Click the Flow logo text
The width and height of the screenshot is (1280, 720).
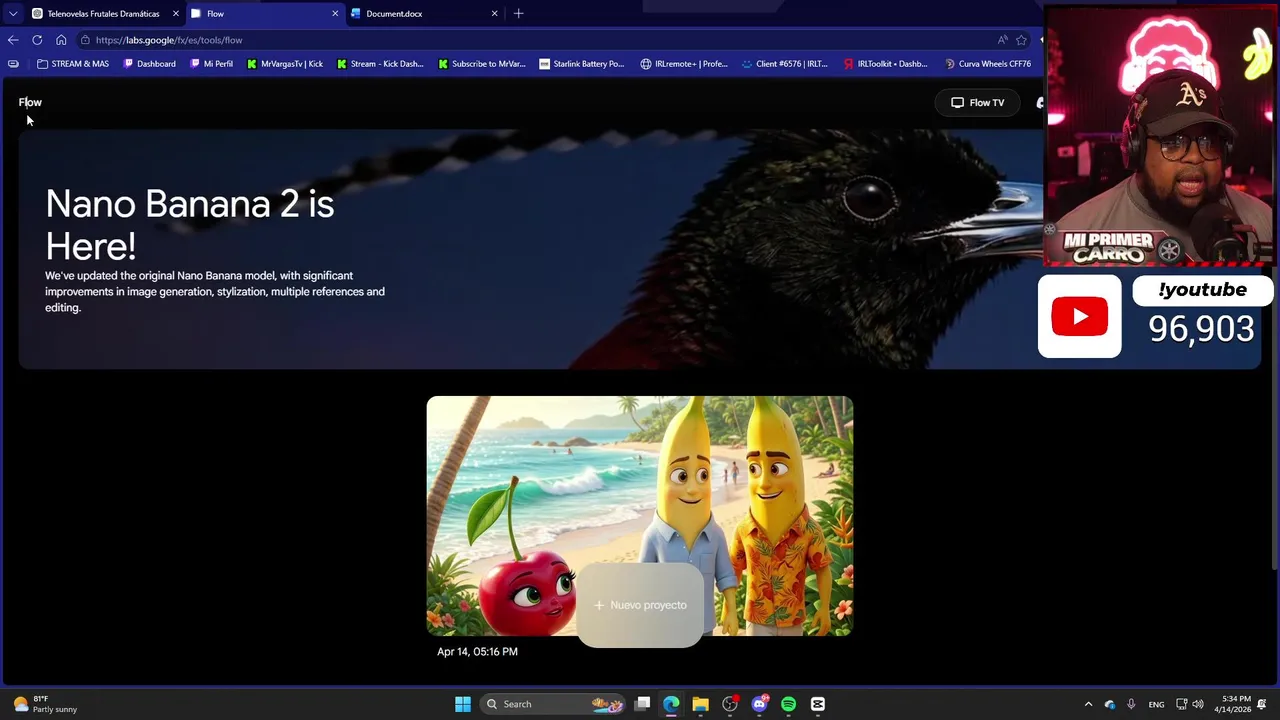pyautogui.click(x=30, y=102)
